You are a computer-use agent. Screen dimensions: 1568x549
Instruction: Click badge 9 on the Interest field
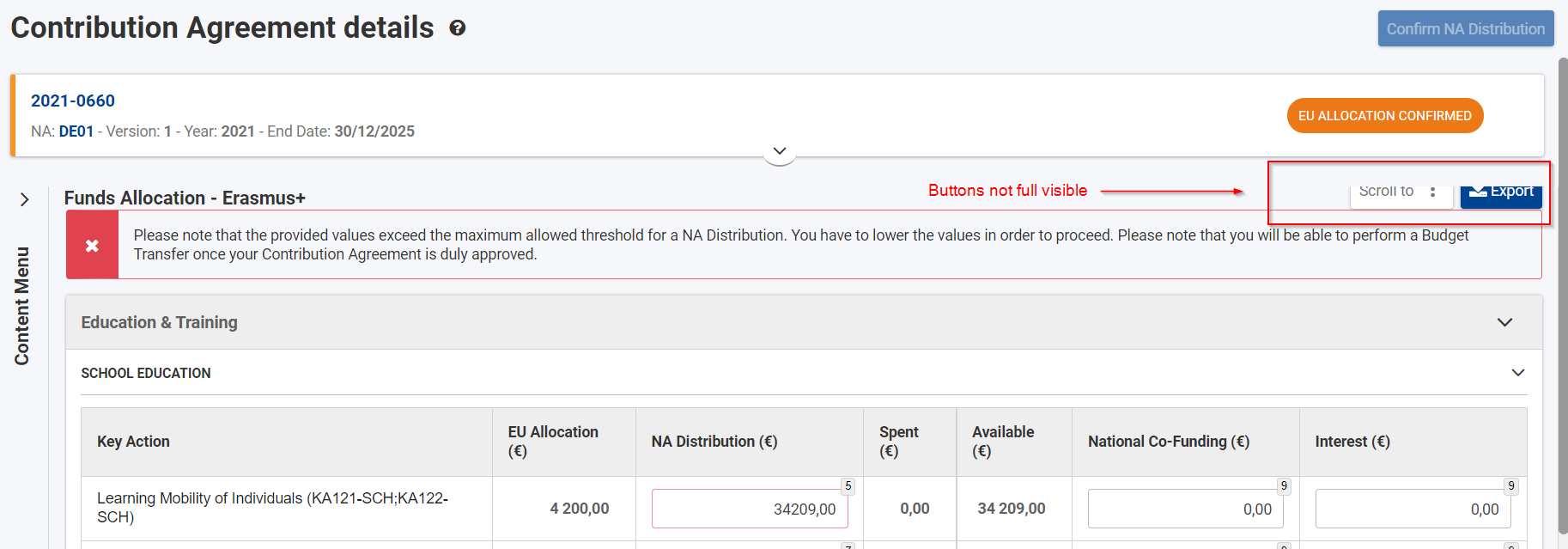point(1511,486)
